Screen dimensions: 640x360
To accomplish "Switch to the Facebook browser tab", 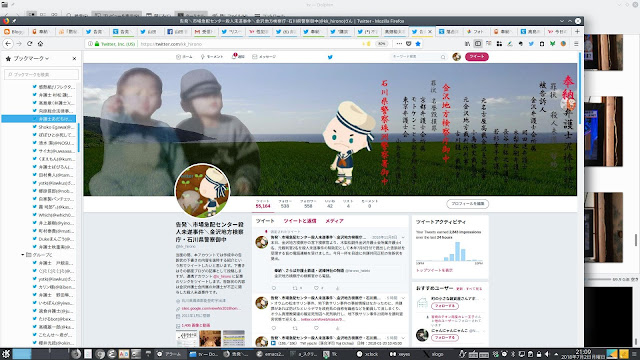I will point(177,31).
